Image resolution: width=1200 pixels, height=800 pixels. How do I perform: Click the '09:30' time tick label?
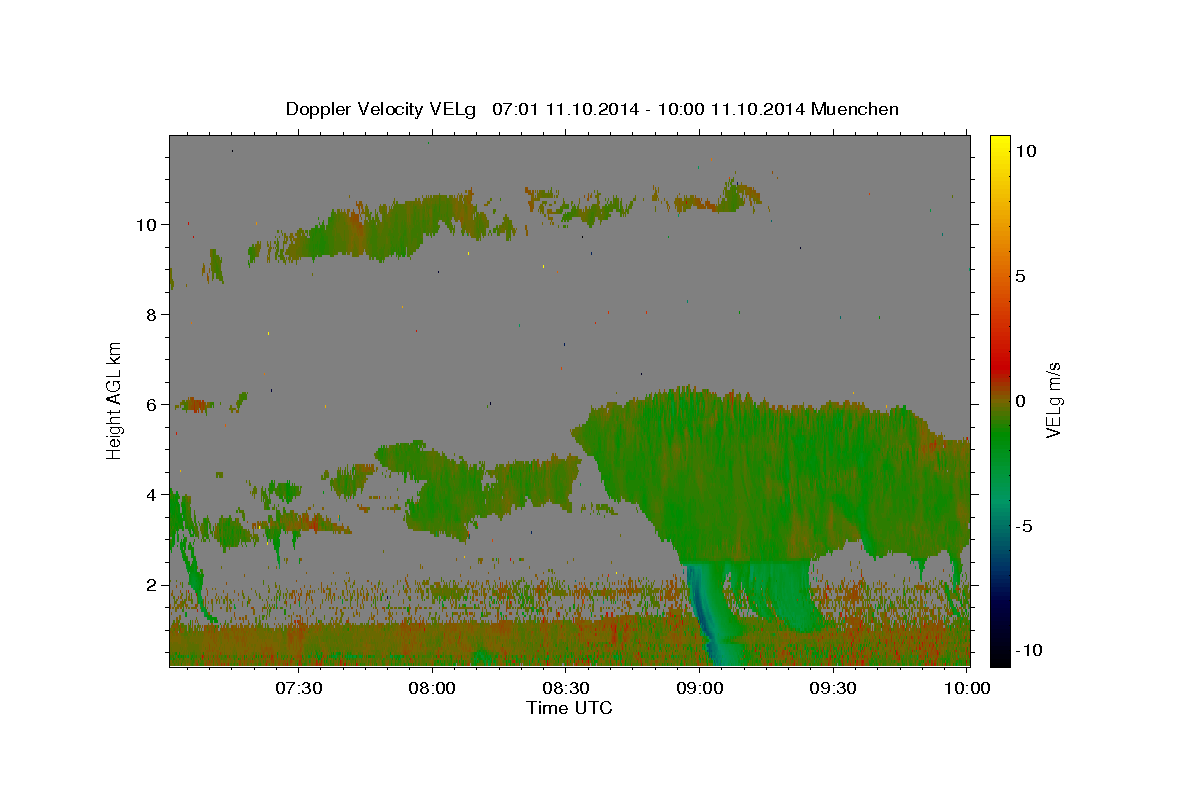tap(833, 688)
